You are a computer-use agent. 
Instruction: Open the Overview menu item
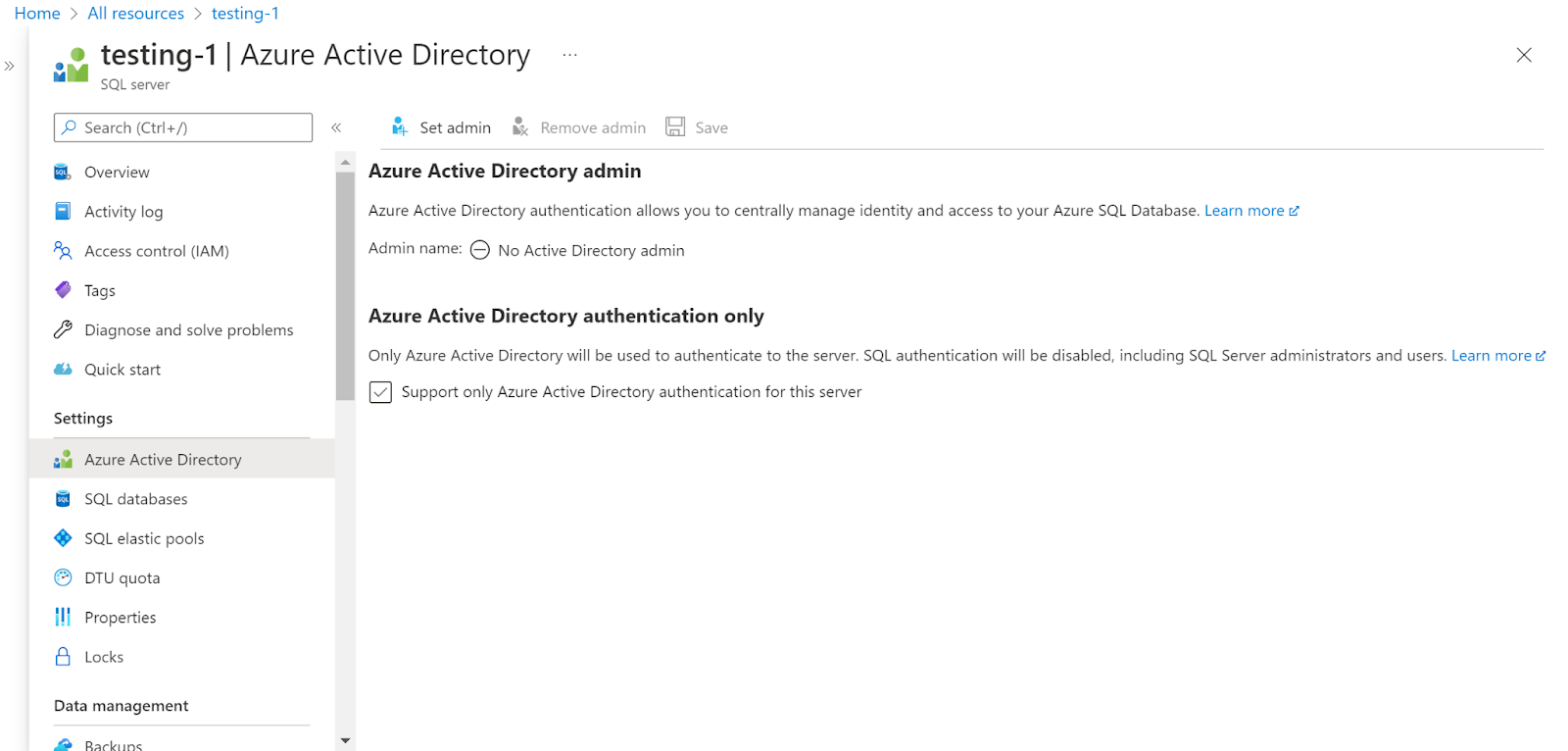pos(117,173)
